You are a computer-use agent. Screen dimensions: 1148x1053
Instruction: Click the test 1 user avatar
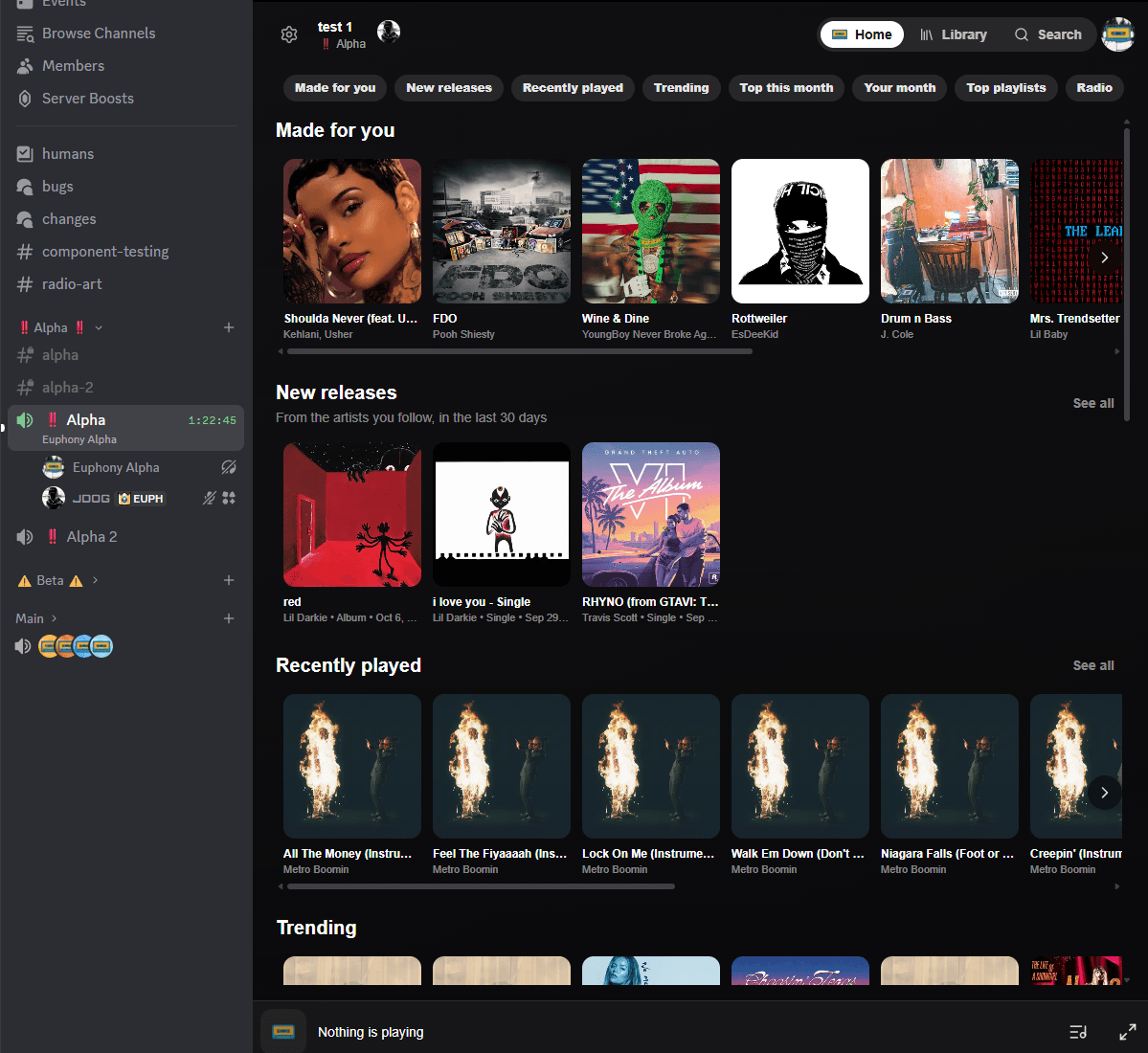click(x=388, y=32)
